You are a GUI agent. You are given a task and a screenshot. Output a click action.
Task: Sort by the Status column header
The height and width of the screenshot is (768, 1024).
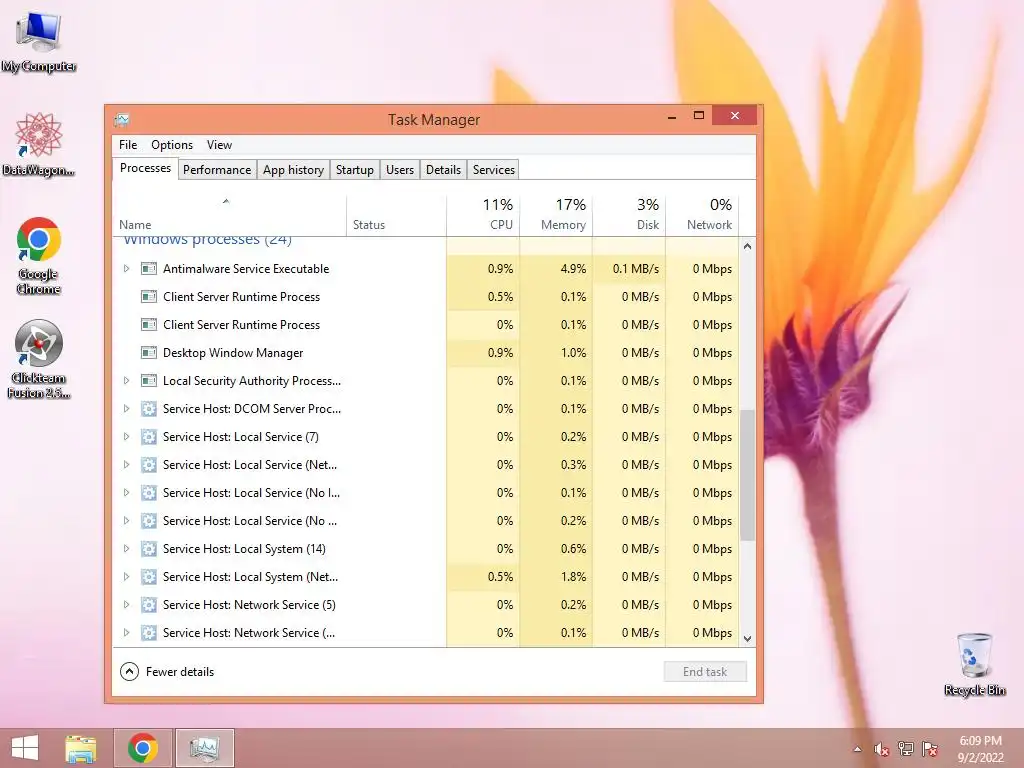[x=396, y=216]
